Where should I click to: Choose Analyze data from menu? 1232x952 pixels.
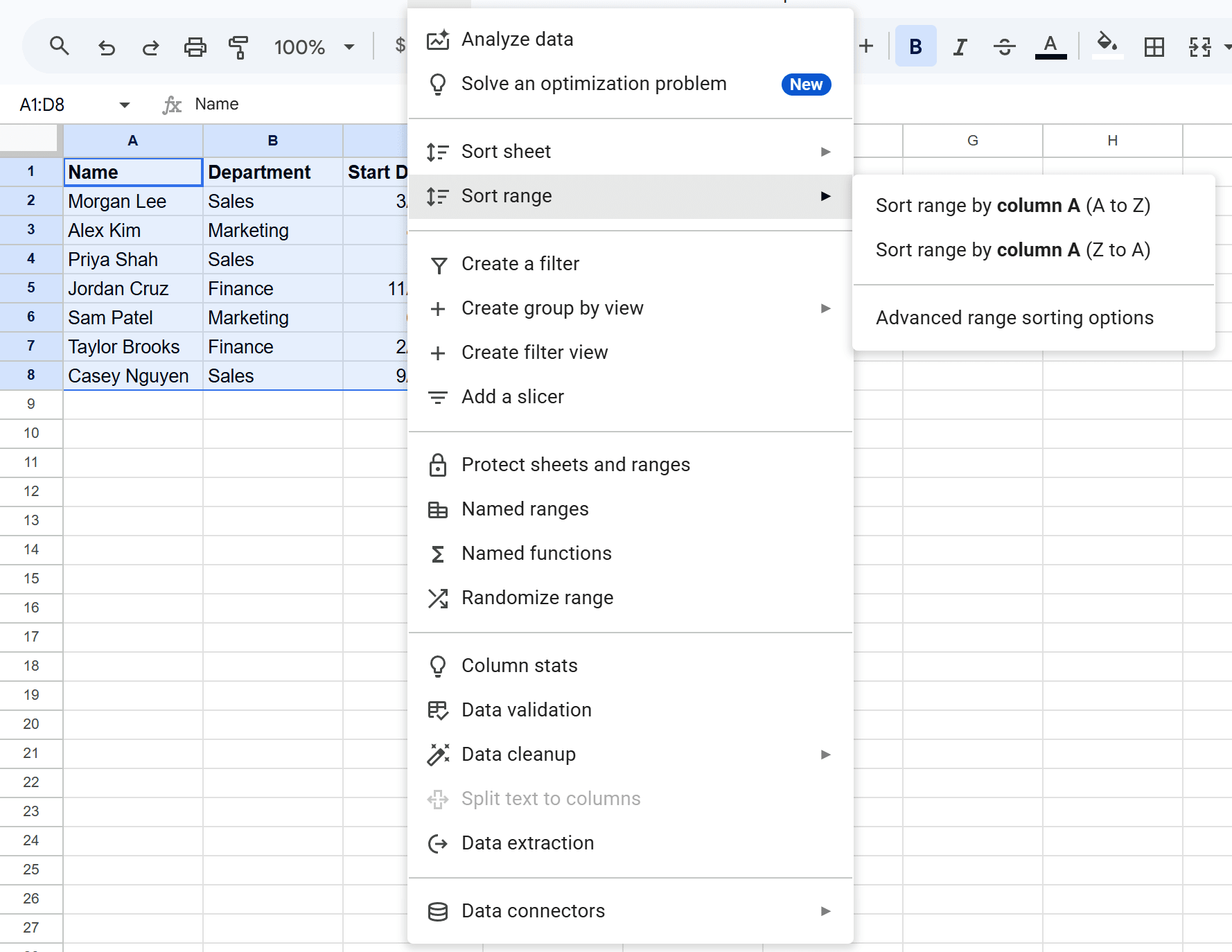[x=631, y=39]
